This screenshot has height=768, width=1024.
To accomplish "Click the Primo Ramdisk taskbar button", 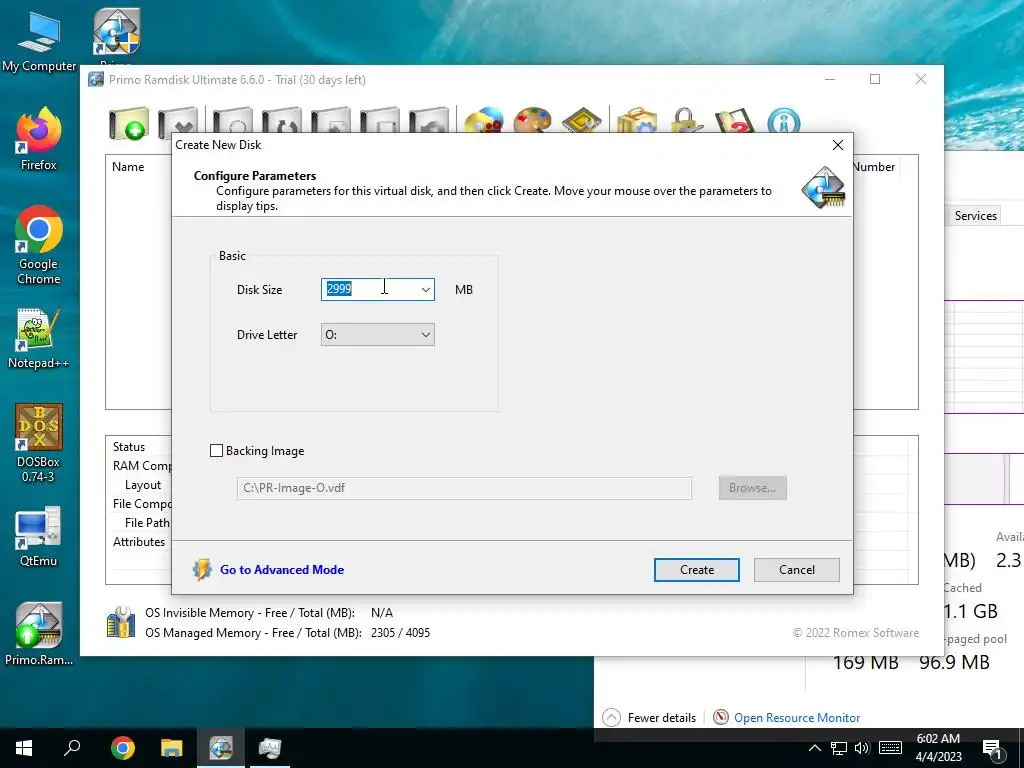I will (221, 748).
